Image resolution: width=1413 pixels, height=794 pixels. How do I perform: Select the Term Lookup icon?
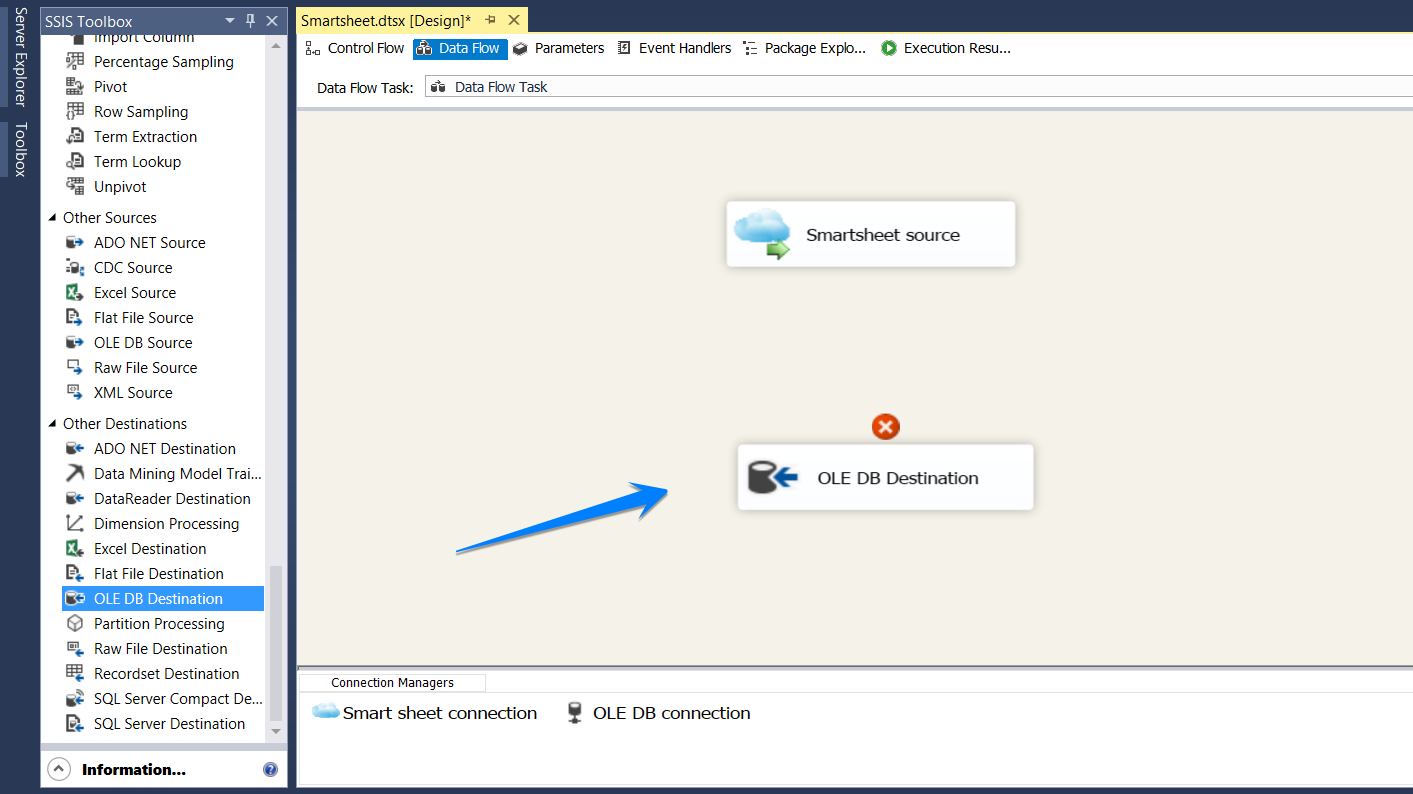(x=75, y=161)
